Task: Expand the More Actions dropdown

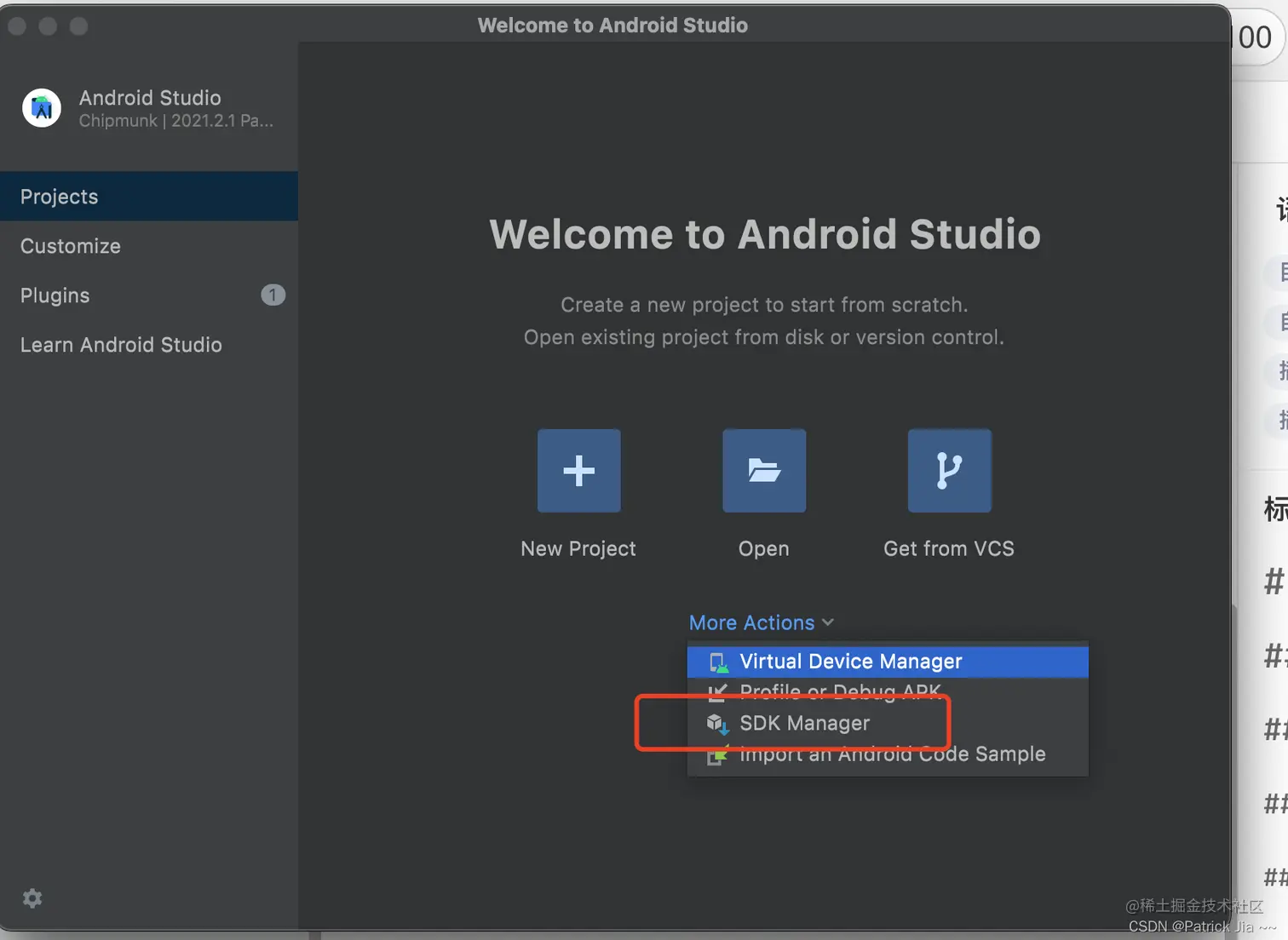Action: point(761,622)
